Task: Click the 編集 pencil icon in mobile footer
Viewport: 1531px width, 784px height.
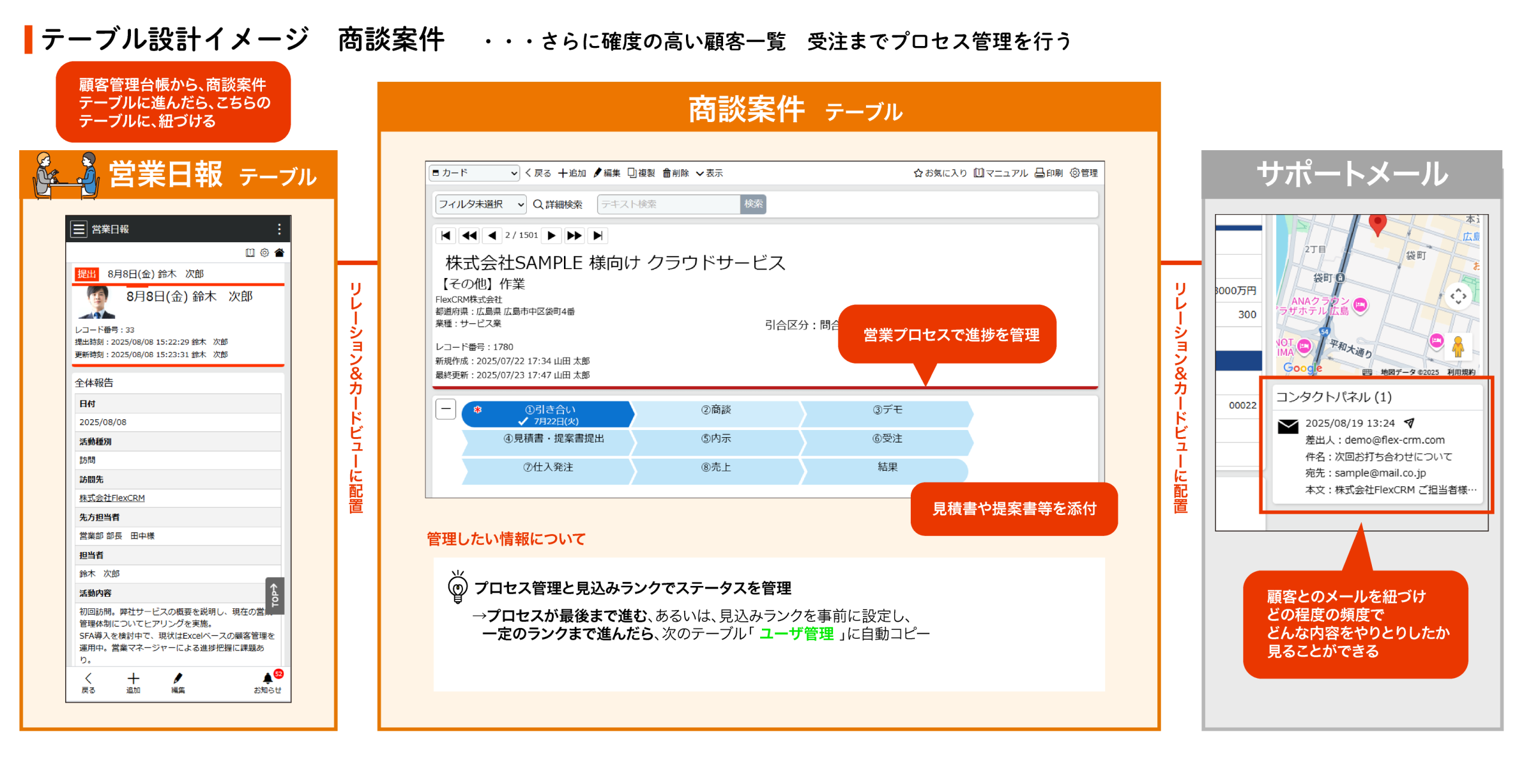Action: click(178, 679)
